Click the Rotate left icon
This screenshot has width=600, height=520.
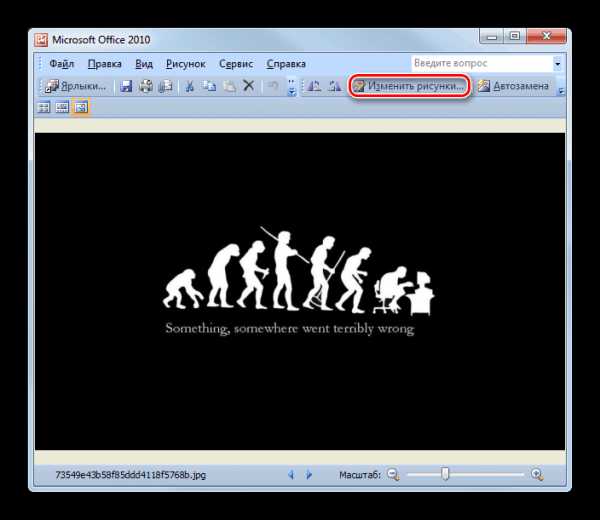click(x=315, y=86)
